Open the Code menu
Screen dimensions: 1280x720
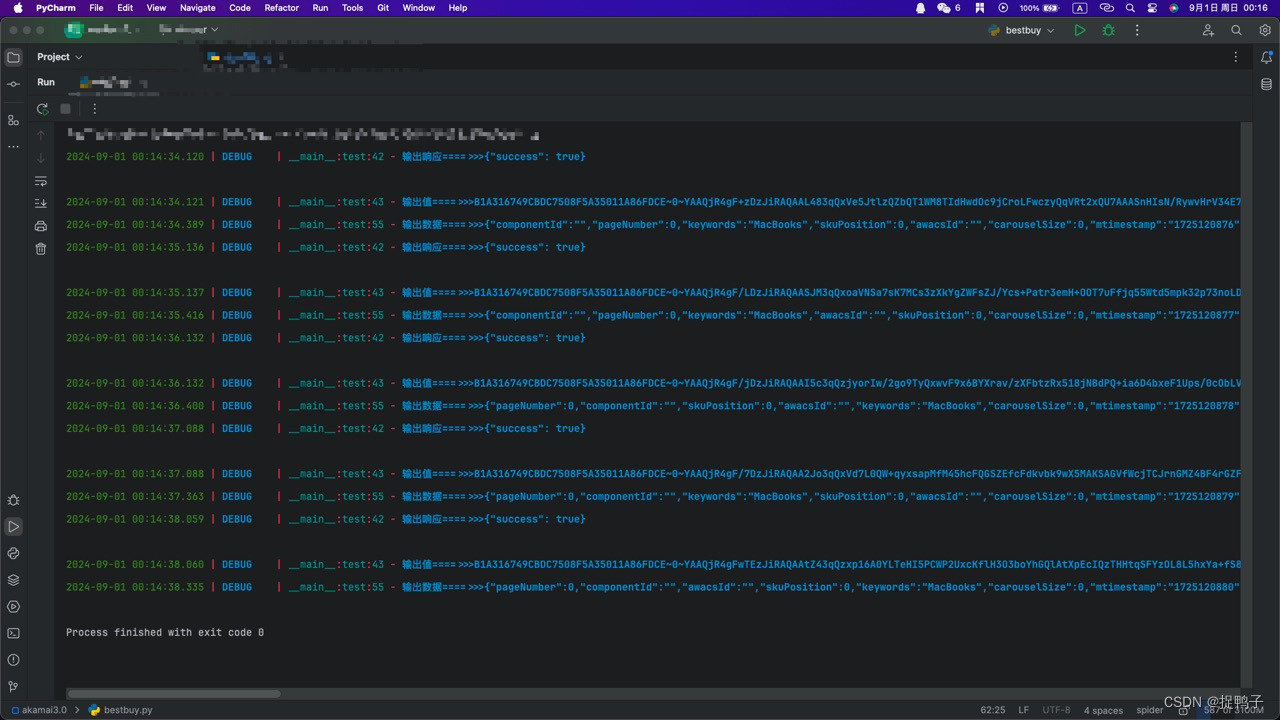tap(240, 7)
